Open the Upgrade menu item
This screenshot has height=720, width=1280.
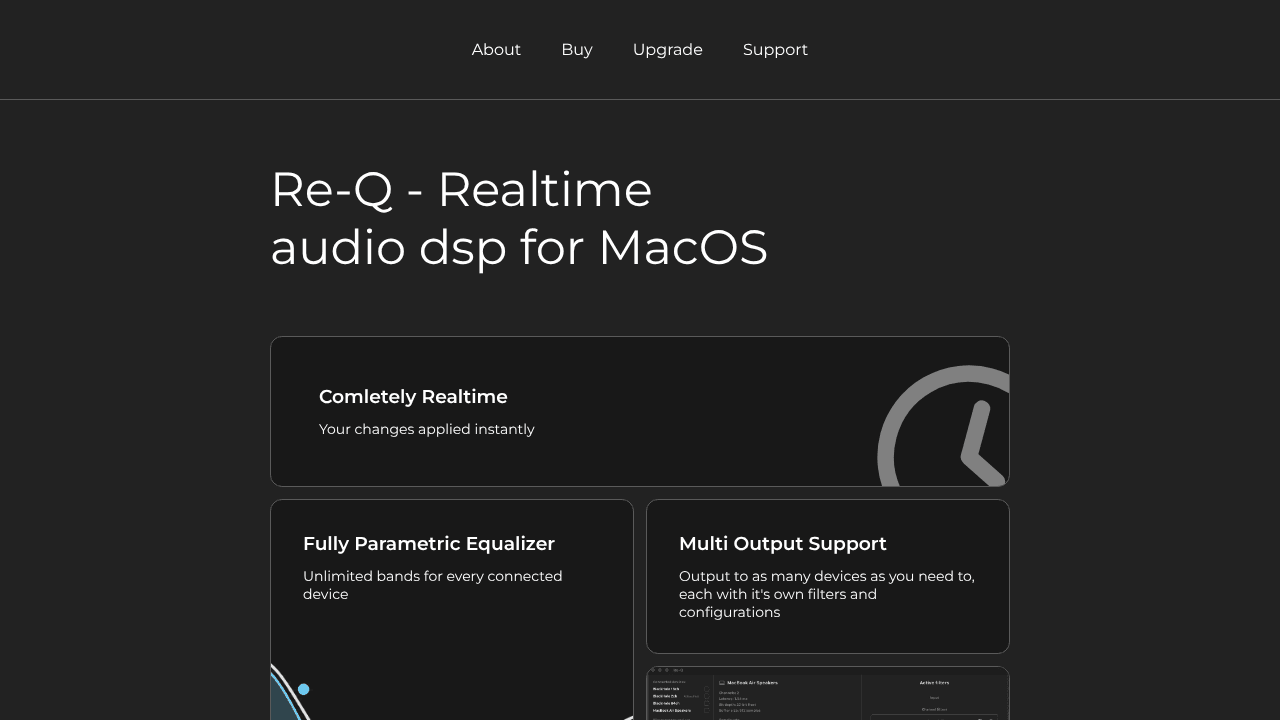(668, 50)
